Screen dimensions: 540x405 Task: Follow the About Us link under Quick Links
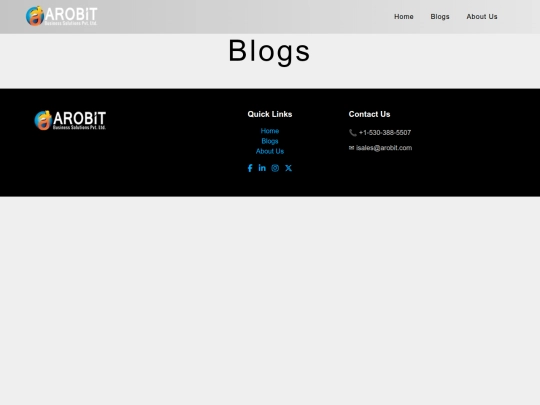tap(270, 151)
